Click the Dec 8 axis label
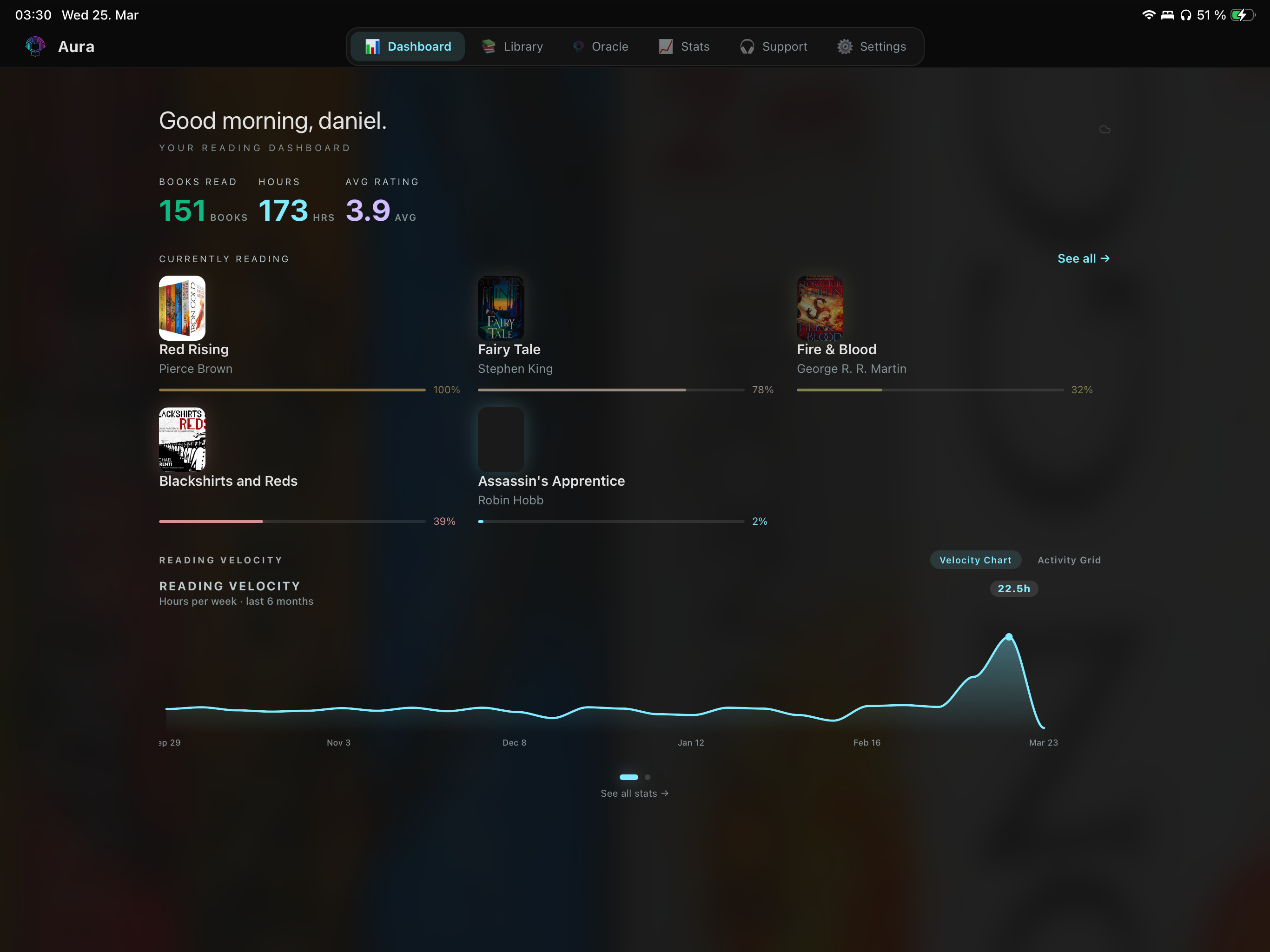1270x952 pixels. (514, 742)
